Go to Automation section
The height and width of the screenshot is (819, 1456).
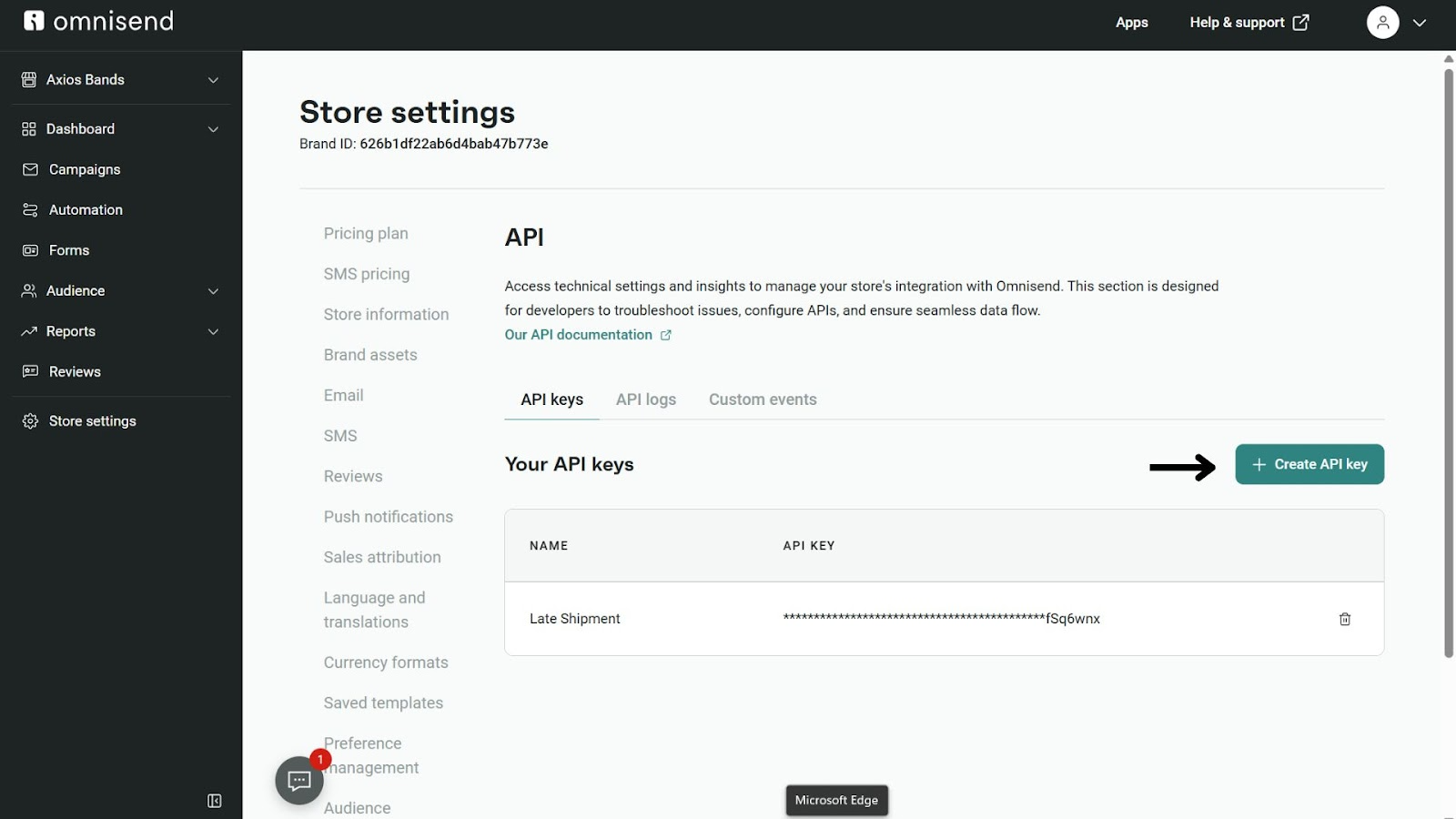click(x=86, y=210)
